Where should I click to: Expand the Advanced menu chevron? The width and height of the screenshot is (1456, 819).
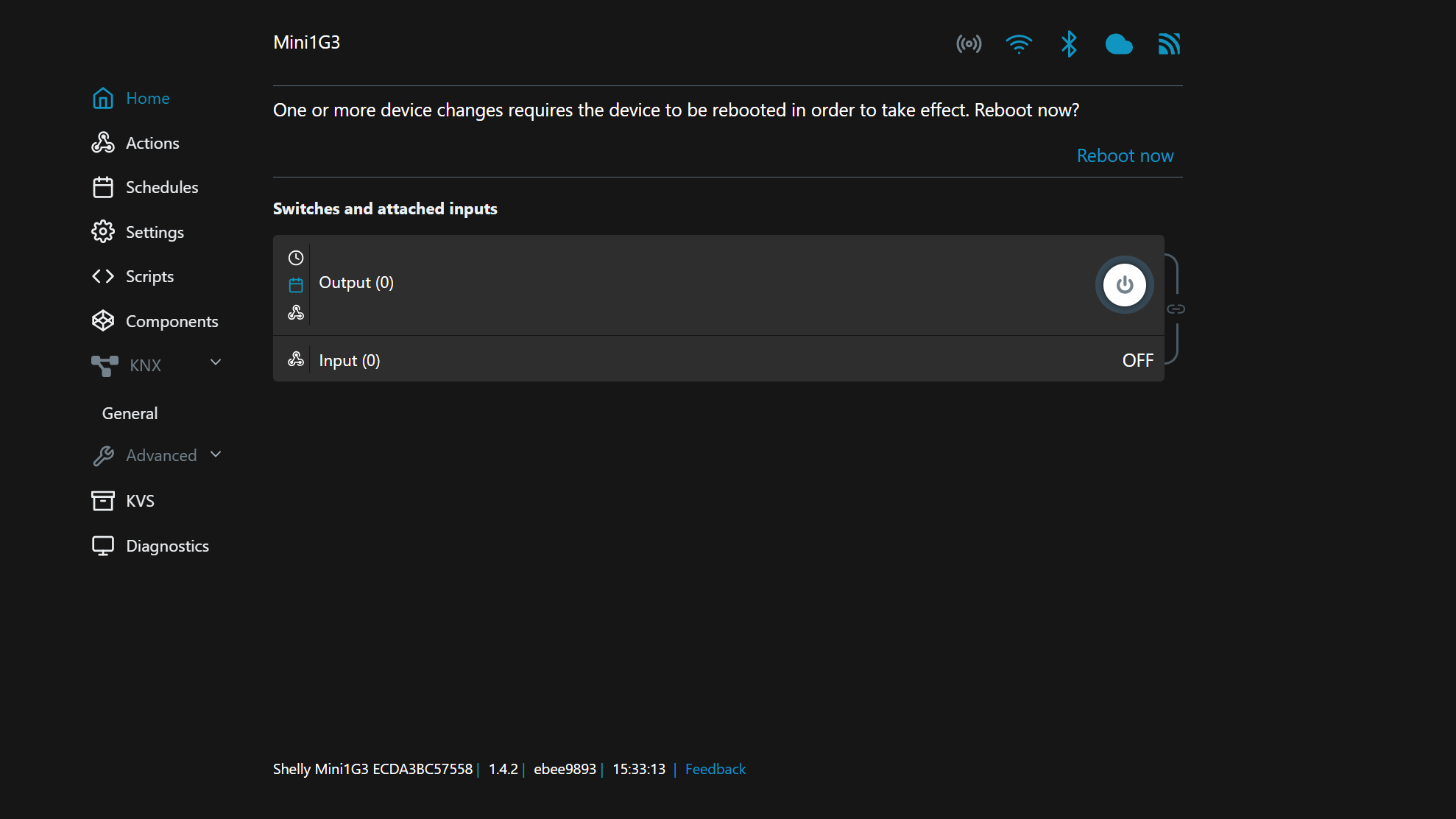216,454
